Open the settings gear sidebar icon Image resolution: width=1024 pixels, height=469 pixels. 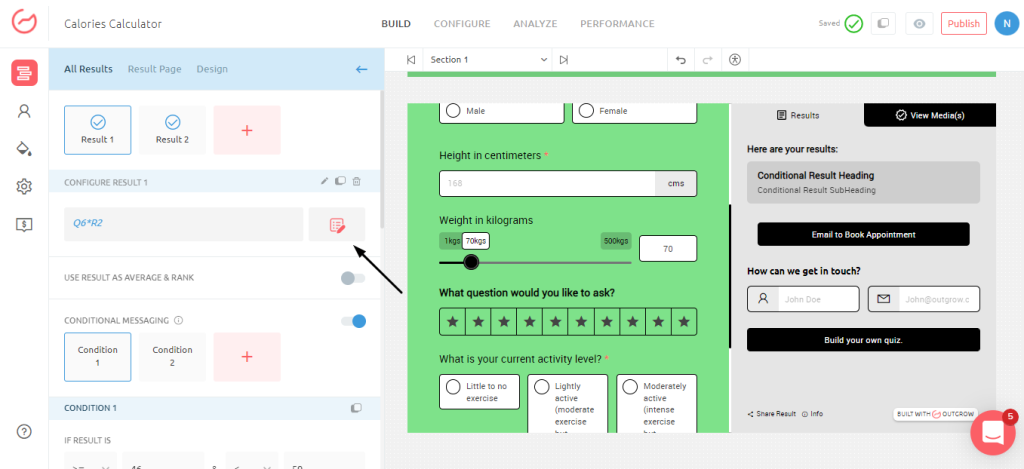[24, 186]
